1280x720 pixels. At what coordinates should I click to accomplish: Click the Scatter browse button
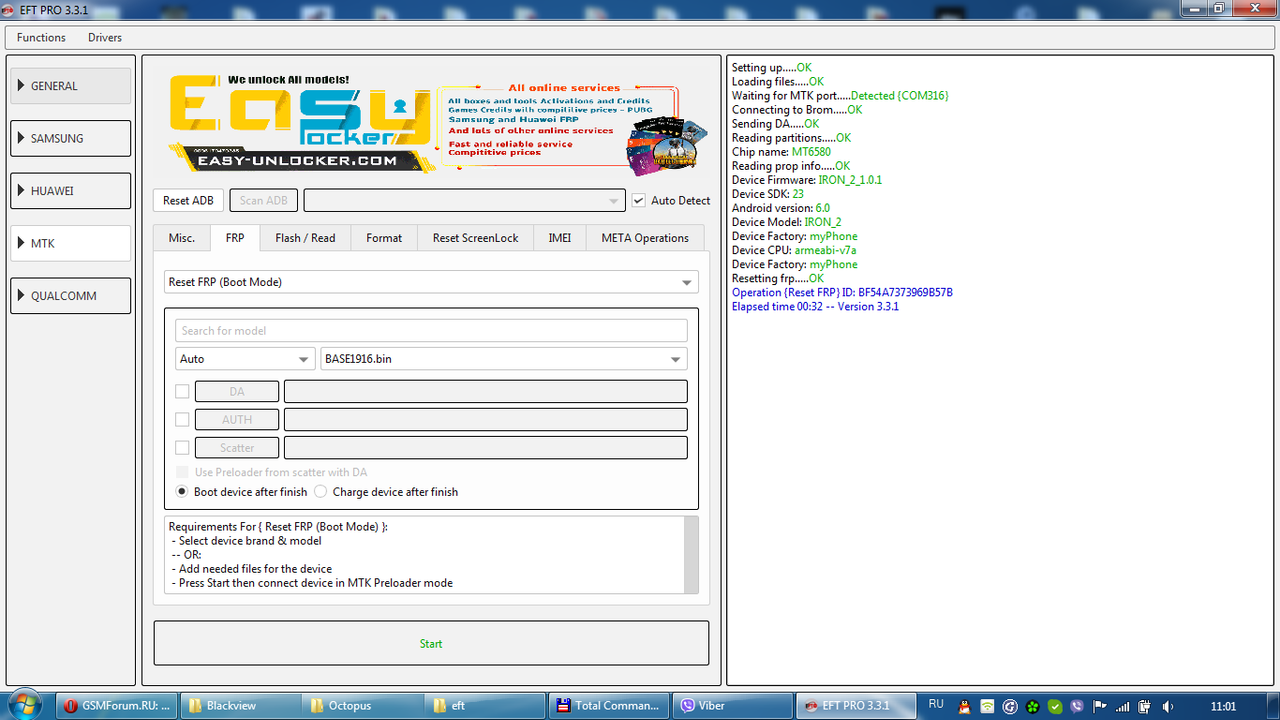tap(237, 447)
